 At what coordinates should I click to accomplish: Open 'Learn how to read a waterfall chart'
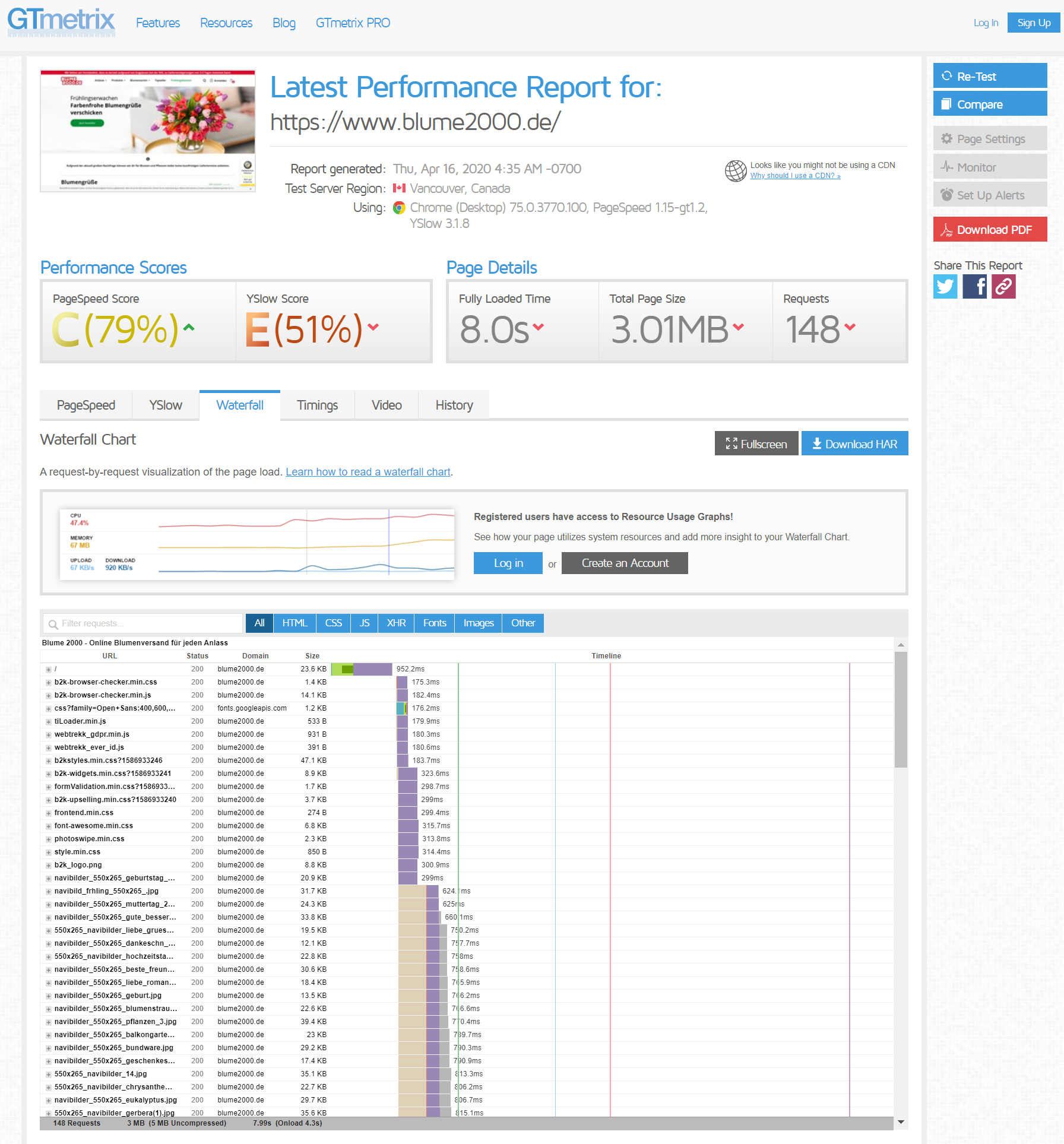click(x=368, y=472)
